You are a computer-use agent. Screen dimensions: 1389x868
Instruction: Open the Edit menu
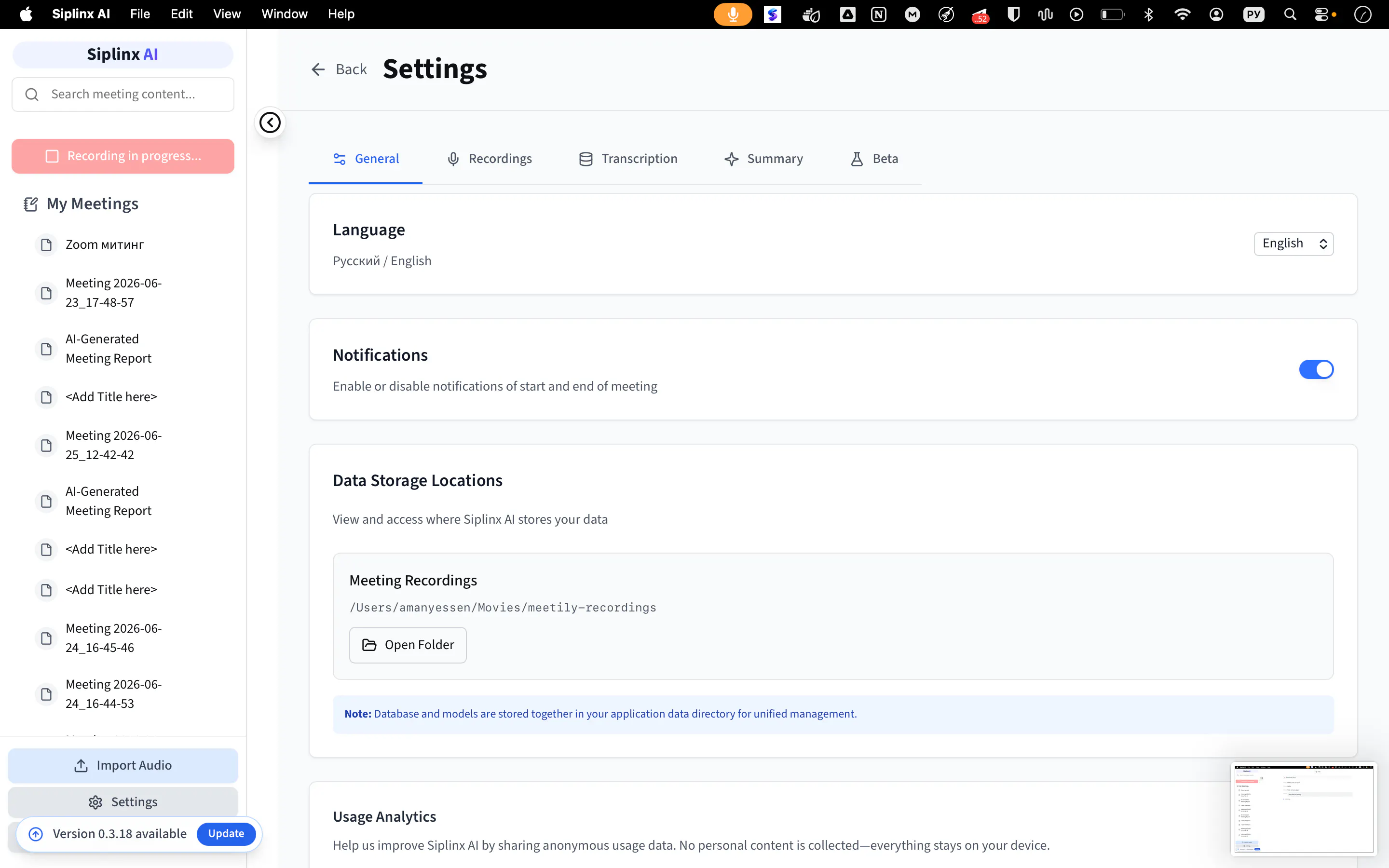point(181,14)
